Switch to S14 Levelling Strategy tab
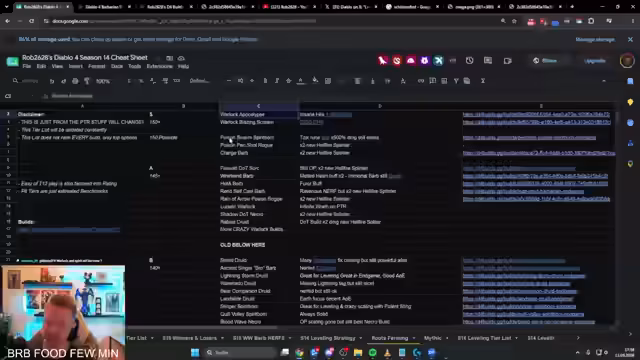640x360 pixels. 328,338
